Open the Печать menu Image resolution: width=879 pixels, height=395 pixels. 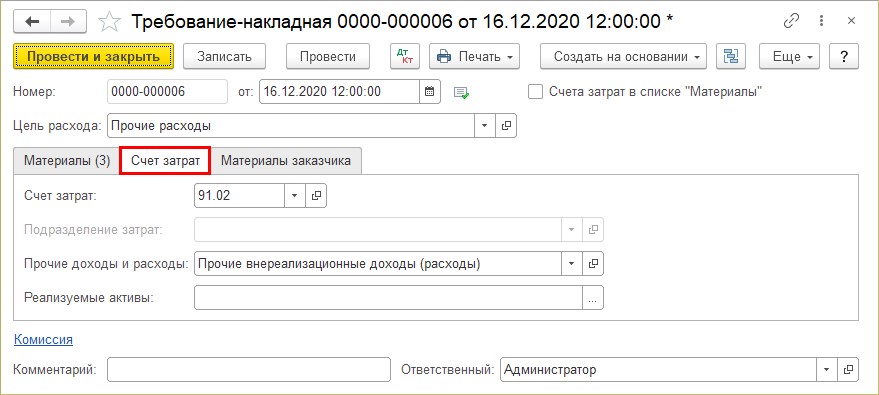(474, 57)
